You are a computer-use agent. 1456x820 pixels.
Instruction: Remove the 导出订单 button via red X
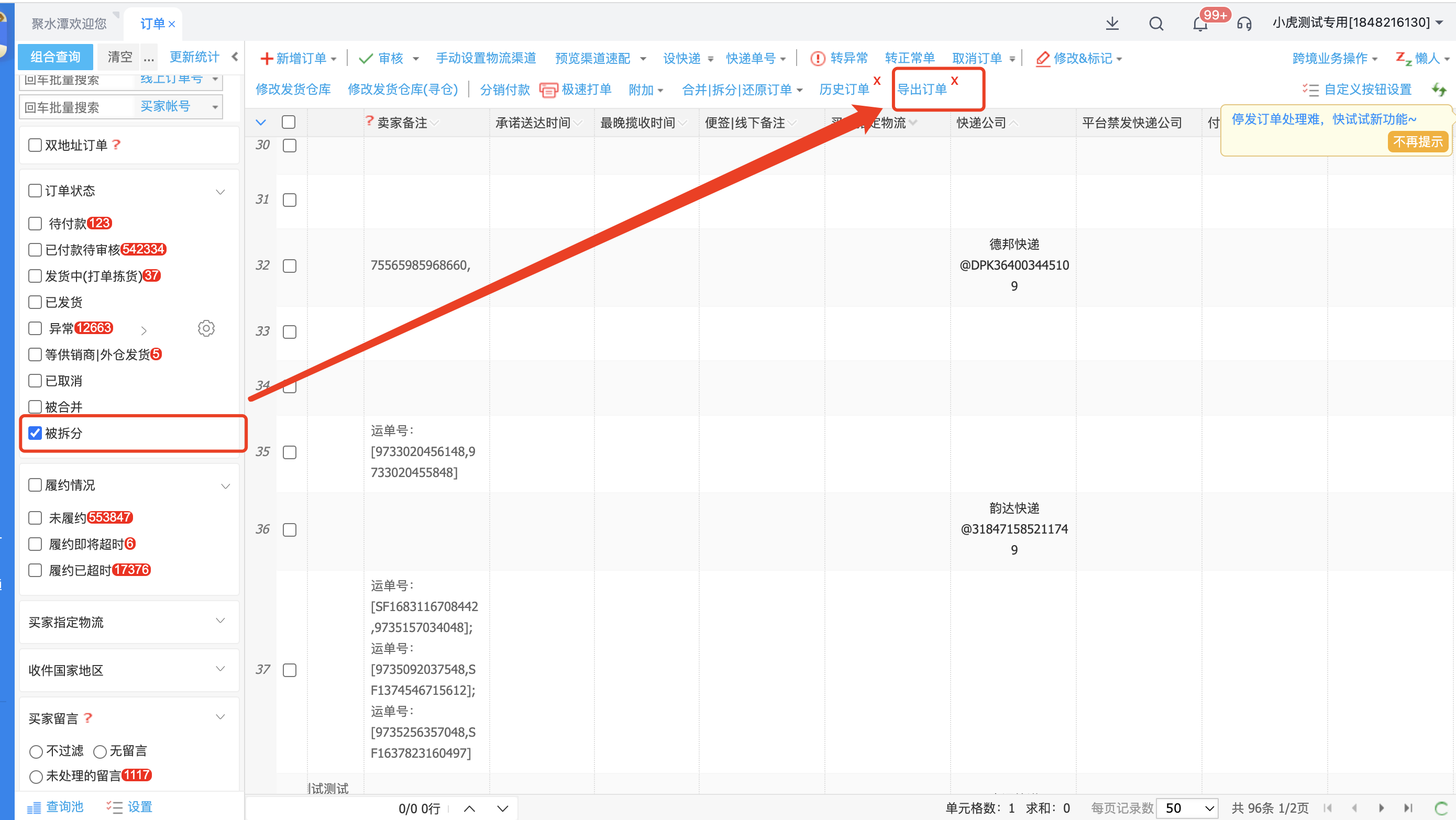954,81
